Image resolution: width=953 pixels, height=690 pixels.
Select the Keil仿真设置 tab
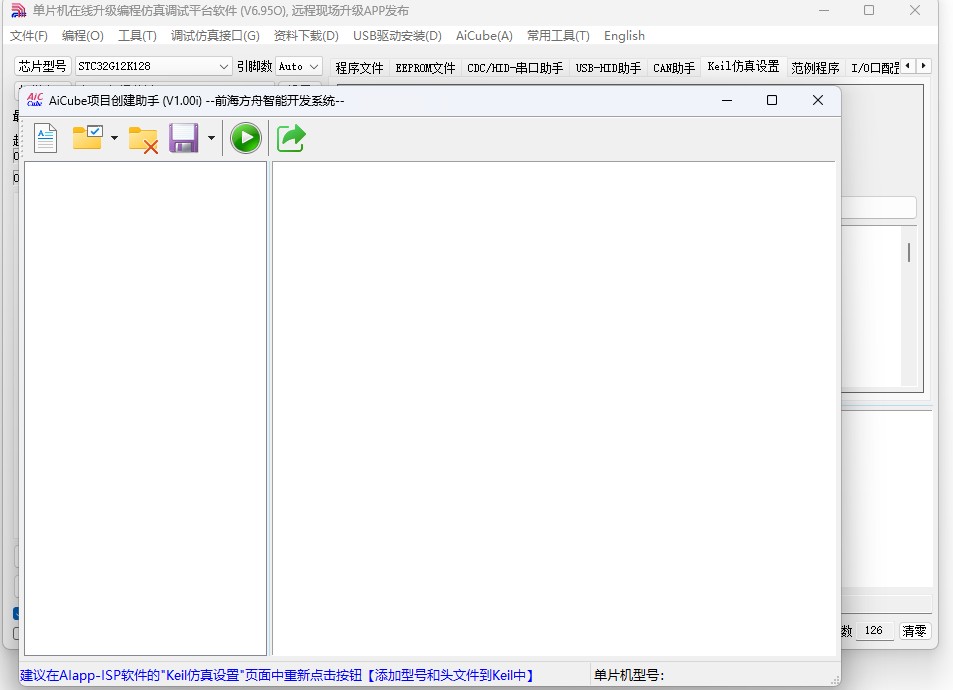click(x=743, y=66)
